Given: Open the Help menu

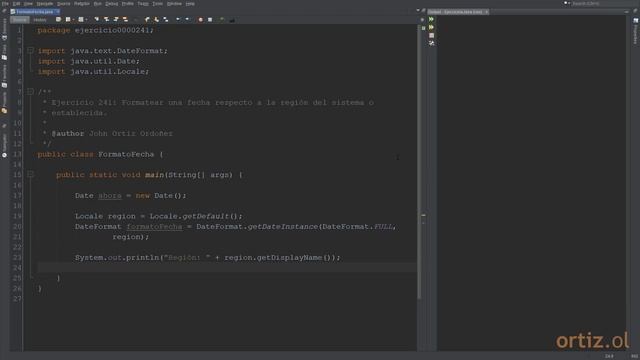Looking at the screenshot, I should coord(190,4).
